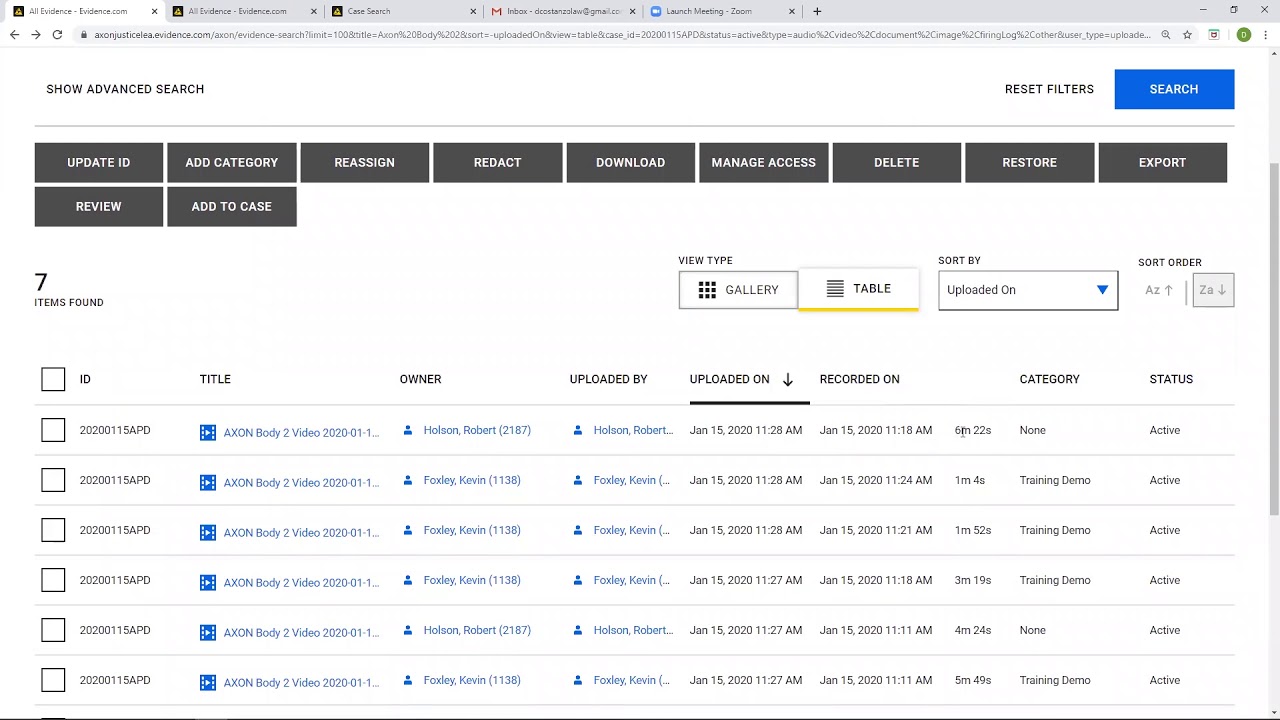Click video icon for the 4m 24s row
Screen dimensions: 1280x720
(208, 632)
